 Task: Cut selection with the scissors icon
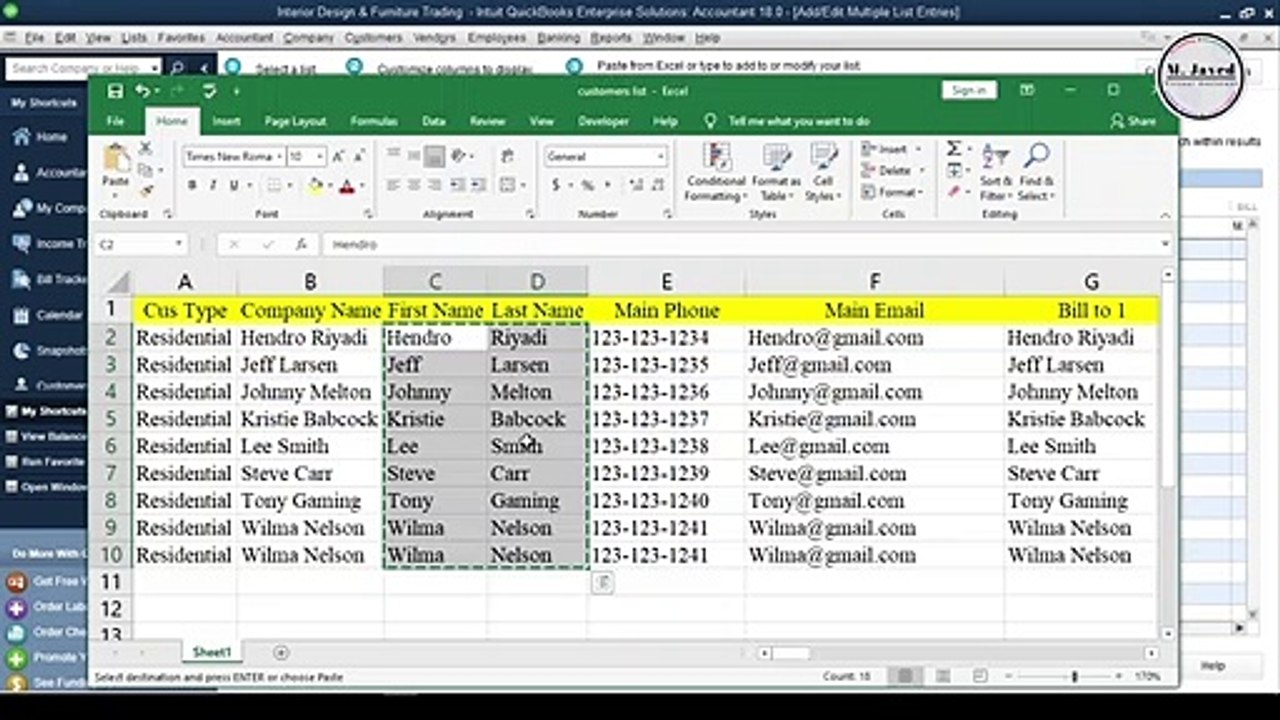(x=146, y=148)
